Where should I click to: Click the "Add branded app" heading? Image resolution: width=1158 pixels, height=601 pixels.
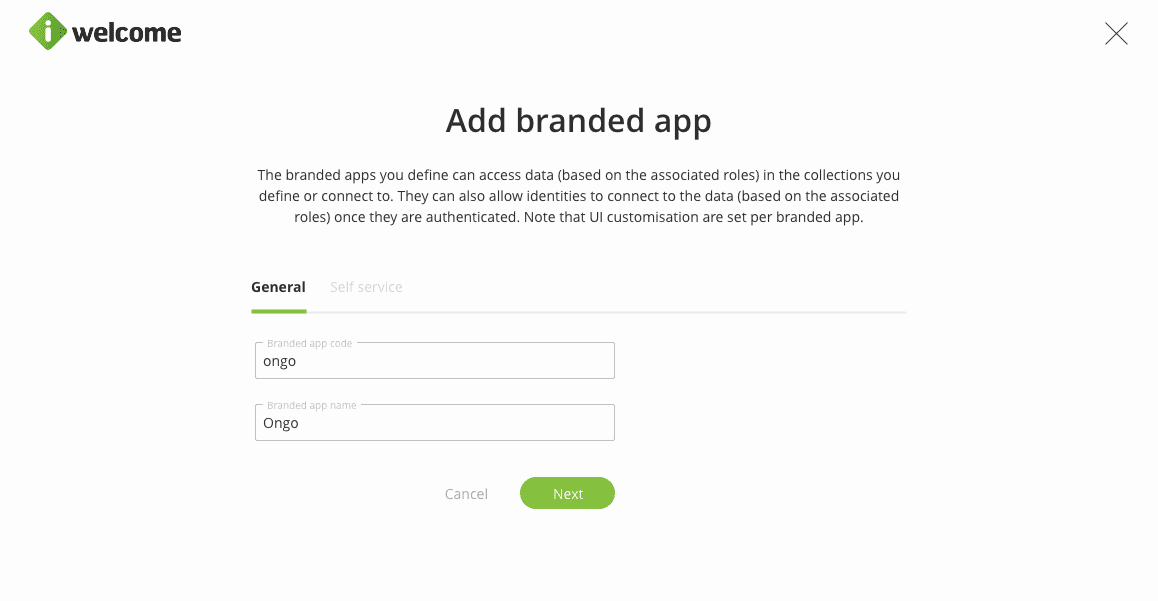578,121
